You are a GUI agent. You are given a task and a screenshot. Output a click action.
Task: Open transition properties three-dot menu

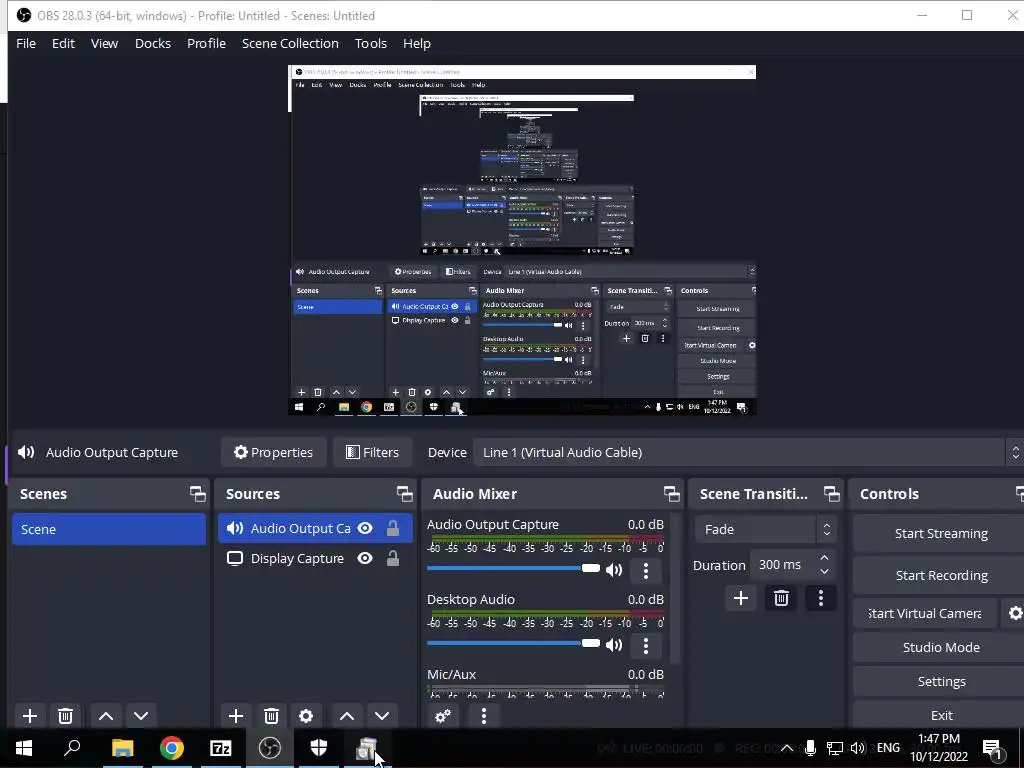click(821, 598)
